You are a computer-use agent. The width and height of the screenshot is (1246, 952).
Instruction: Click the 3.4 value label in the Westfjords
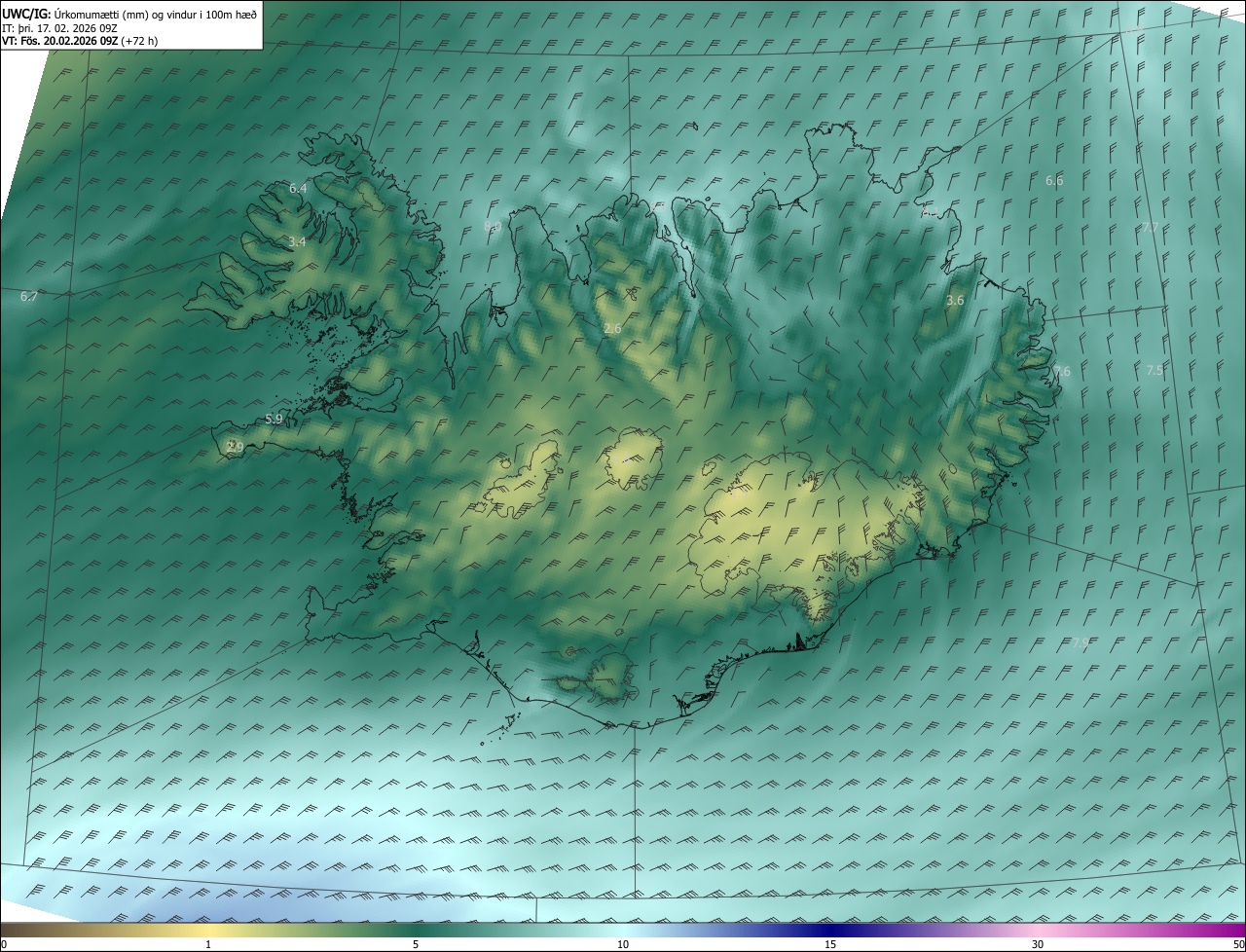[297, 241]
